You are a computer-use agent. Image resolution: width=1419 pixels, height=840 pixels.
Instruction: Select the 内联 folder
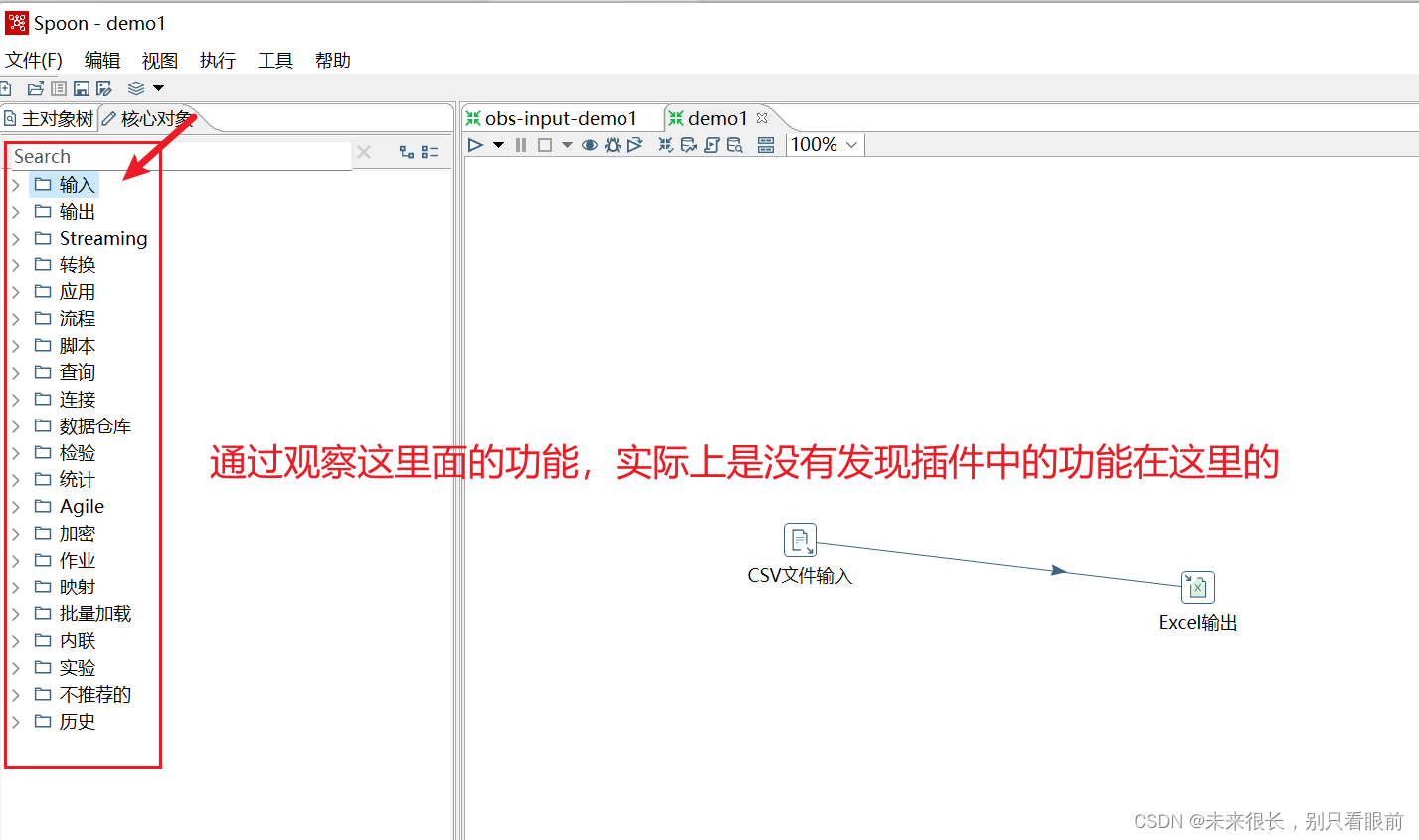pos(65,641)
